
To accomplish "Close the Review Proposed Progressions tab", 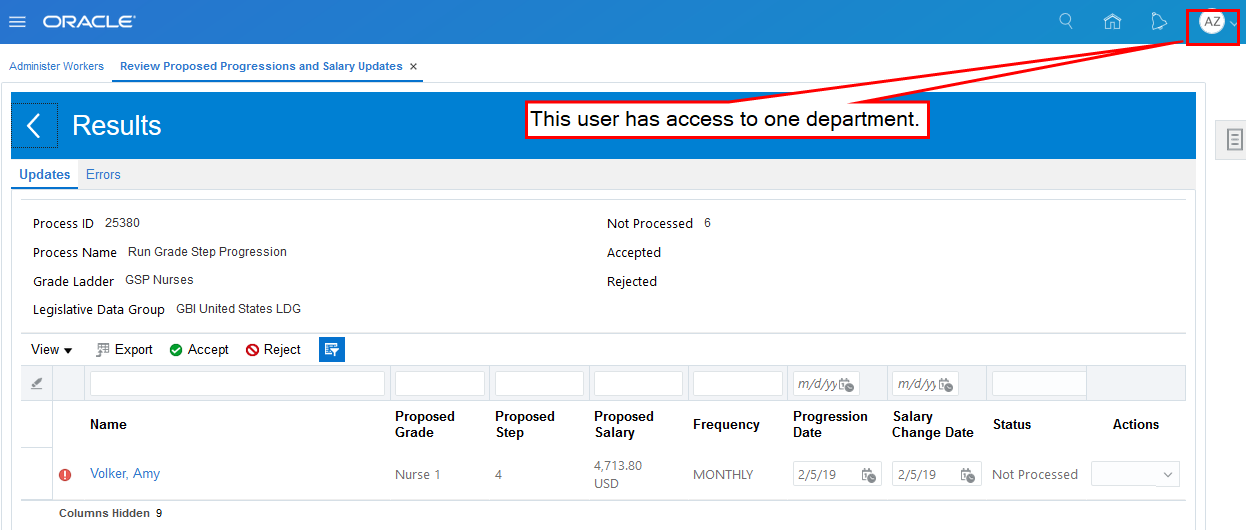I will coord(414,67).
